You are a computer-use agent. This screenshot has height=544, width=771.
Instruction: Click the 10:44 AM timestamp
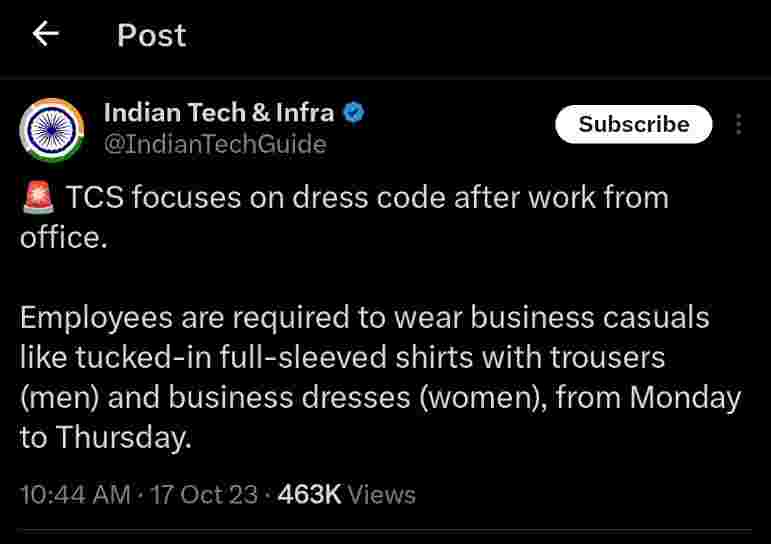point(75,494)
